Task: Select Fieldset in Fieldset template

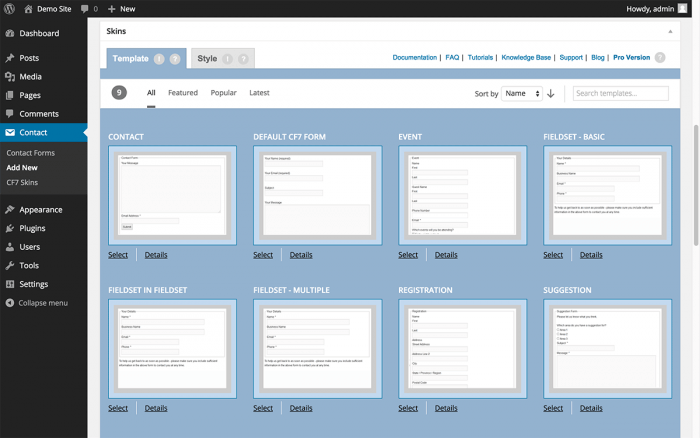Action: 118,408
